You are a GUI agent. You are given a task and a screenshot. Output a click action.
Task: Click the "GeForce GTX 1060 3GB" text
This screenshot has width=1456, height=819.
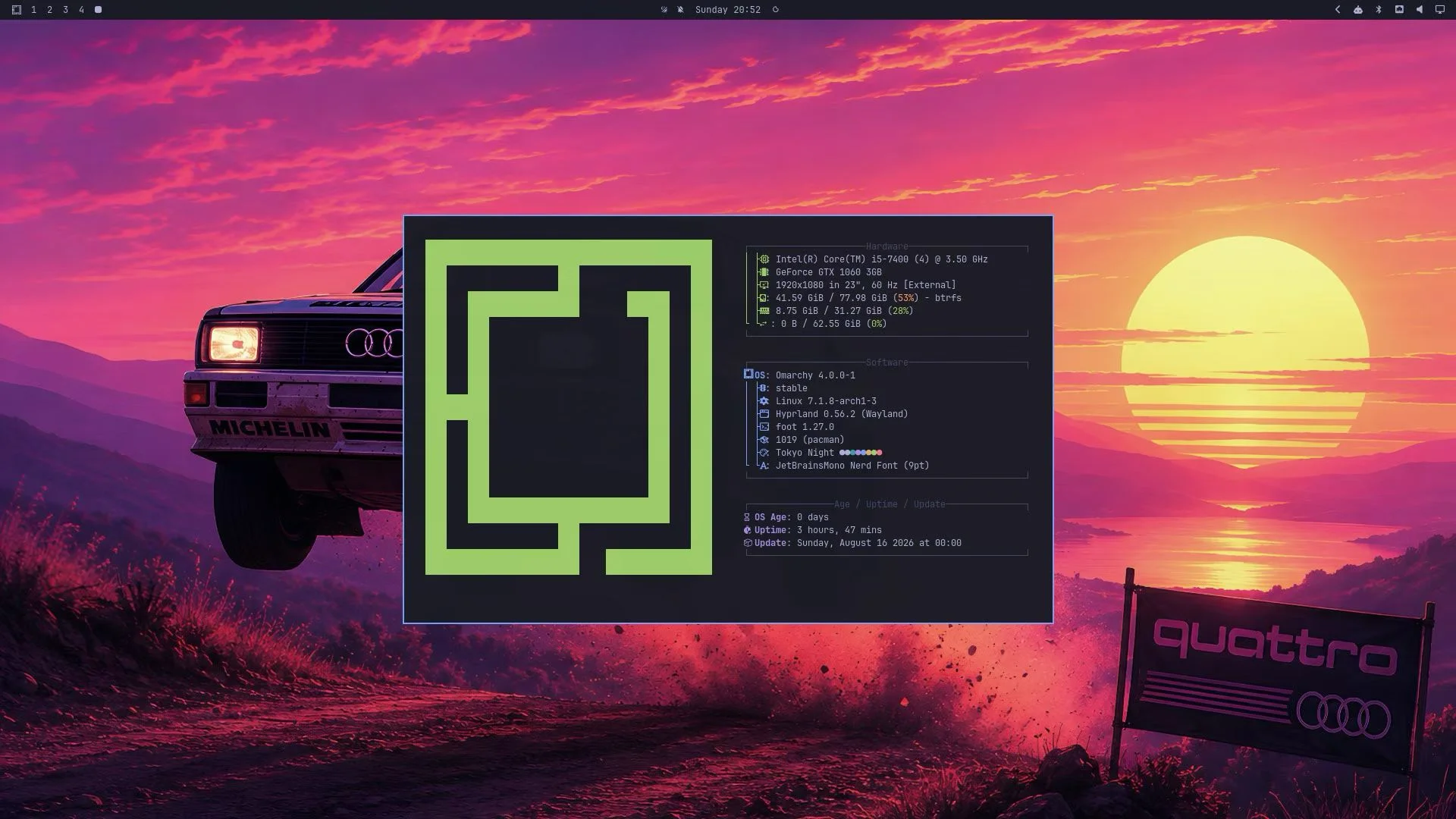(x=828, y=272)
